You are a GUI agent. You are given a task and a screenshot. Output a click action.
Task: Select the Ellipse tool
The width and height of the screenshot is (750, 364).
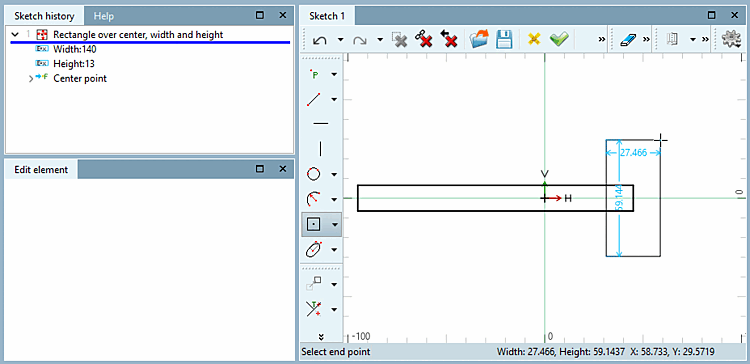(x=313, y=249)
